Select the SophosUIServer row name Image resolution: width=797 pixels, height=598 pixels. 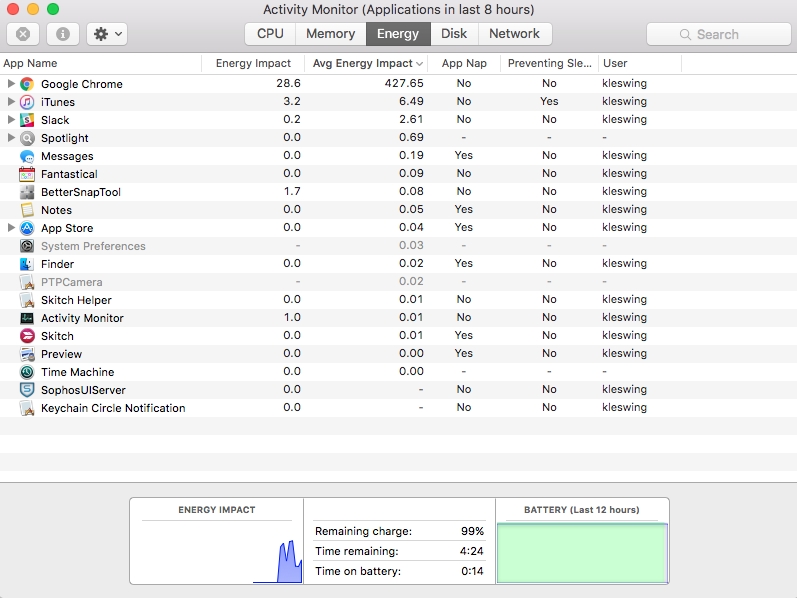[x=83, y=390]
